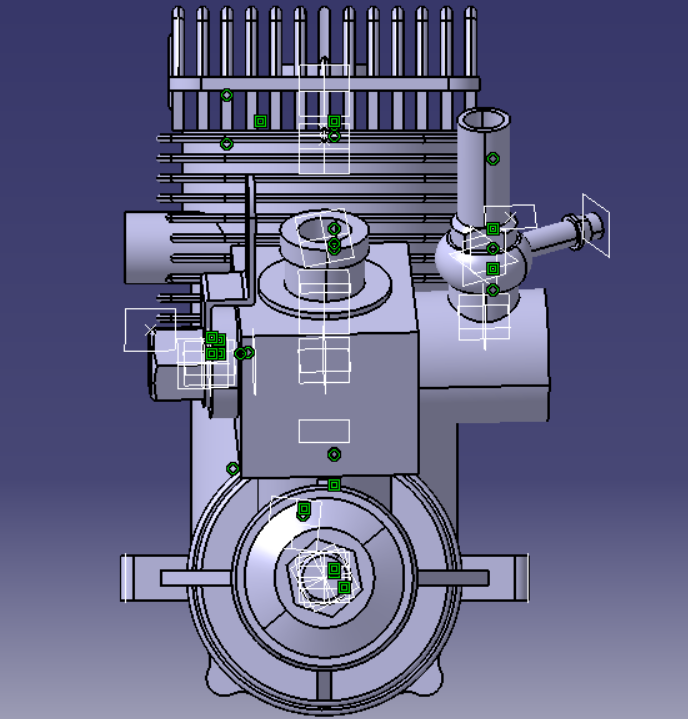
Task: Select the contact constraint at the center fin base
Action: (334, 121)
